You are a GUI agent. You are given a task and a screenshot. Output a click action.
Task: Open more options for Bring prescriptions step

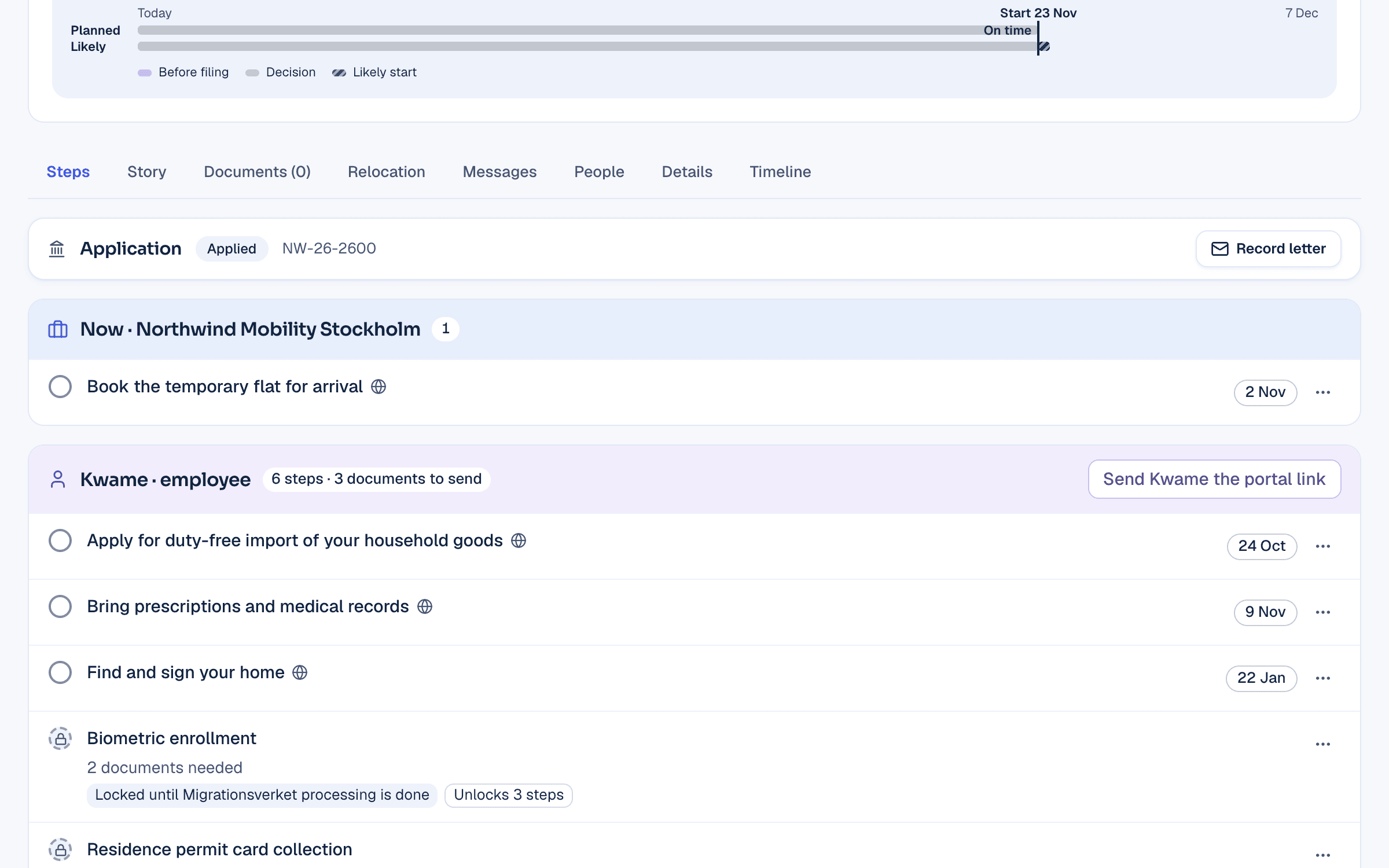point(1323,612)
